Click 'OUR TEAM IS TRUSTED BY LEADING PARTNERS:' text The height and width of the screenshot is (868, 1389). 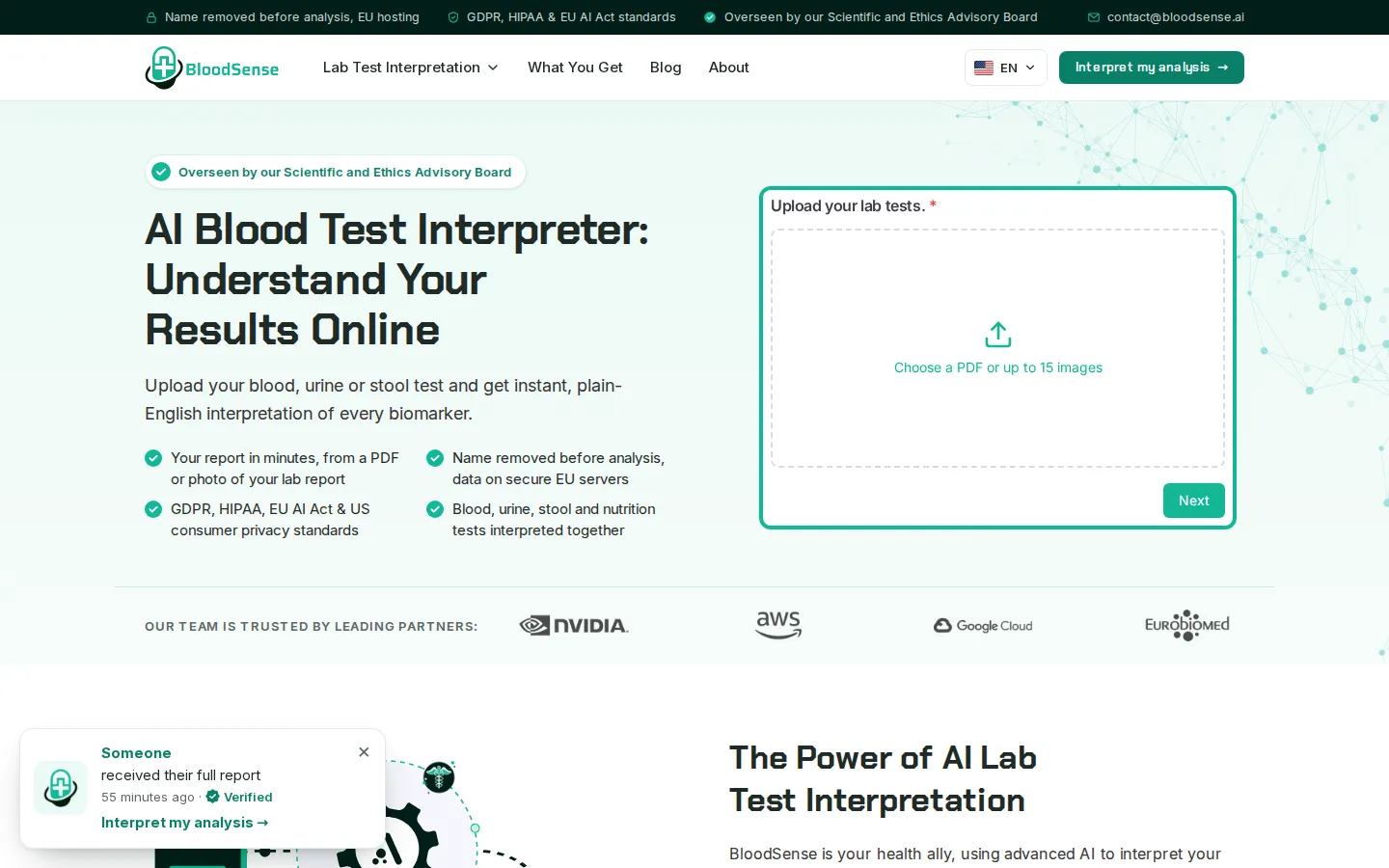(x=312, y=627)
